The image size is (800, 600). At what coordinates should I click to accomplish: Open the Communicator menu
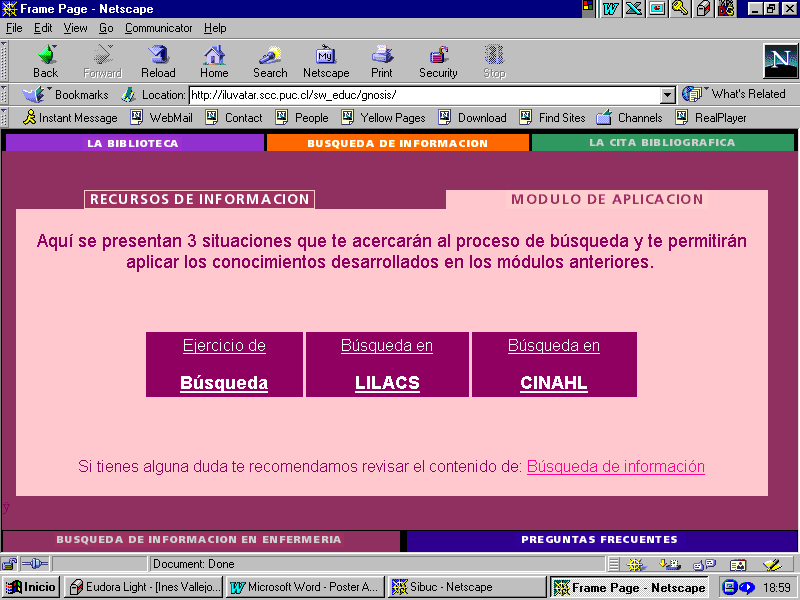coord(159,28)
